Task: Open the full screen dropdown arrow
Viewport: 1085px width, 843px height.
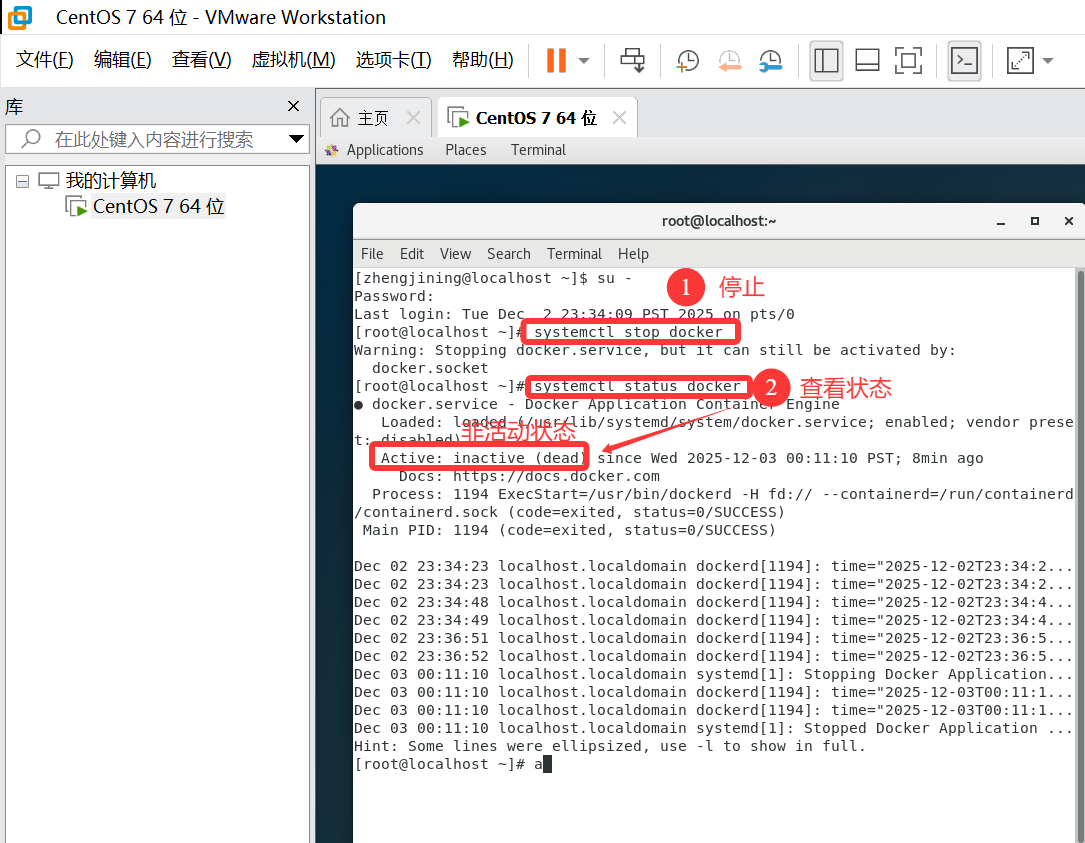Action: pos(1047,60)
